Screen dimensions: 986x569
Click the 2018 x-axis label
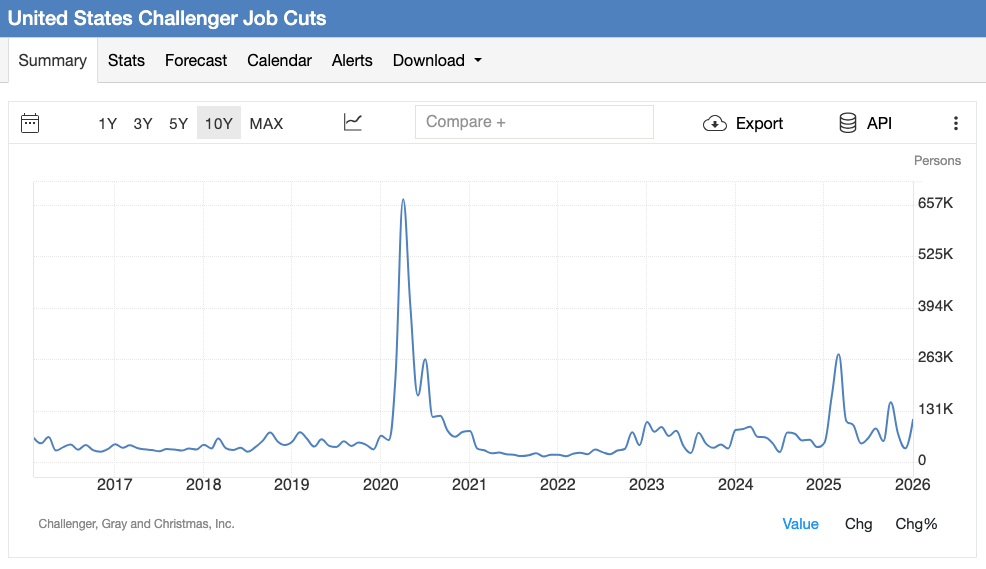(203, 485)
